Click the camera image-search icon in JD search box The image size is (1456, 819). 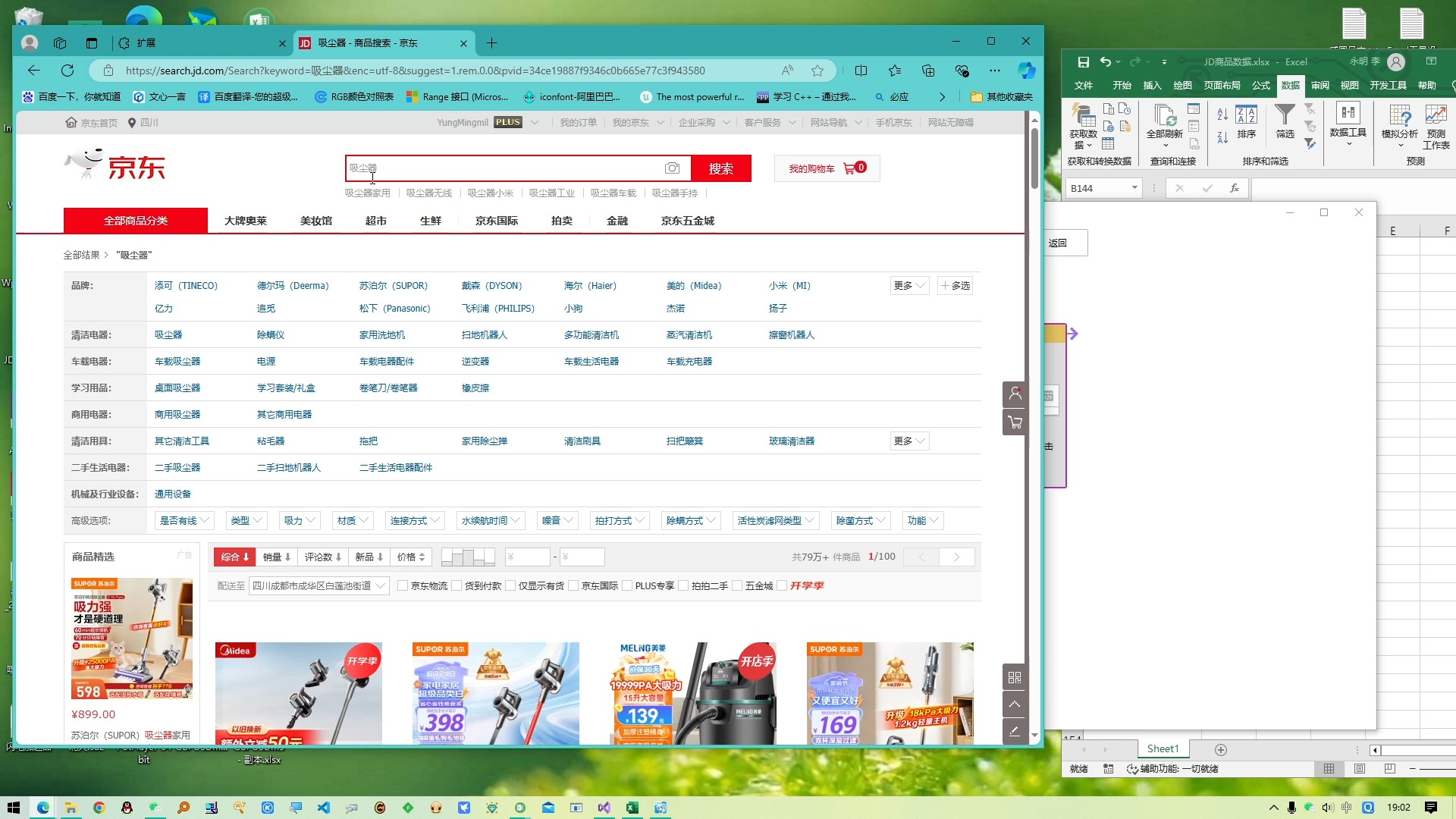(672, 168)
